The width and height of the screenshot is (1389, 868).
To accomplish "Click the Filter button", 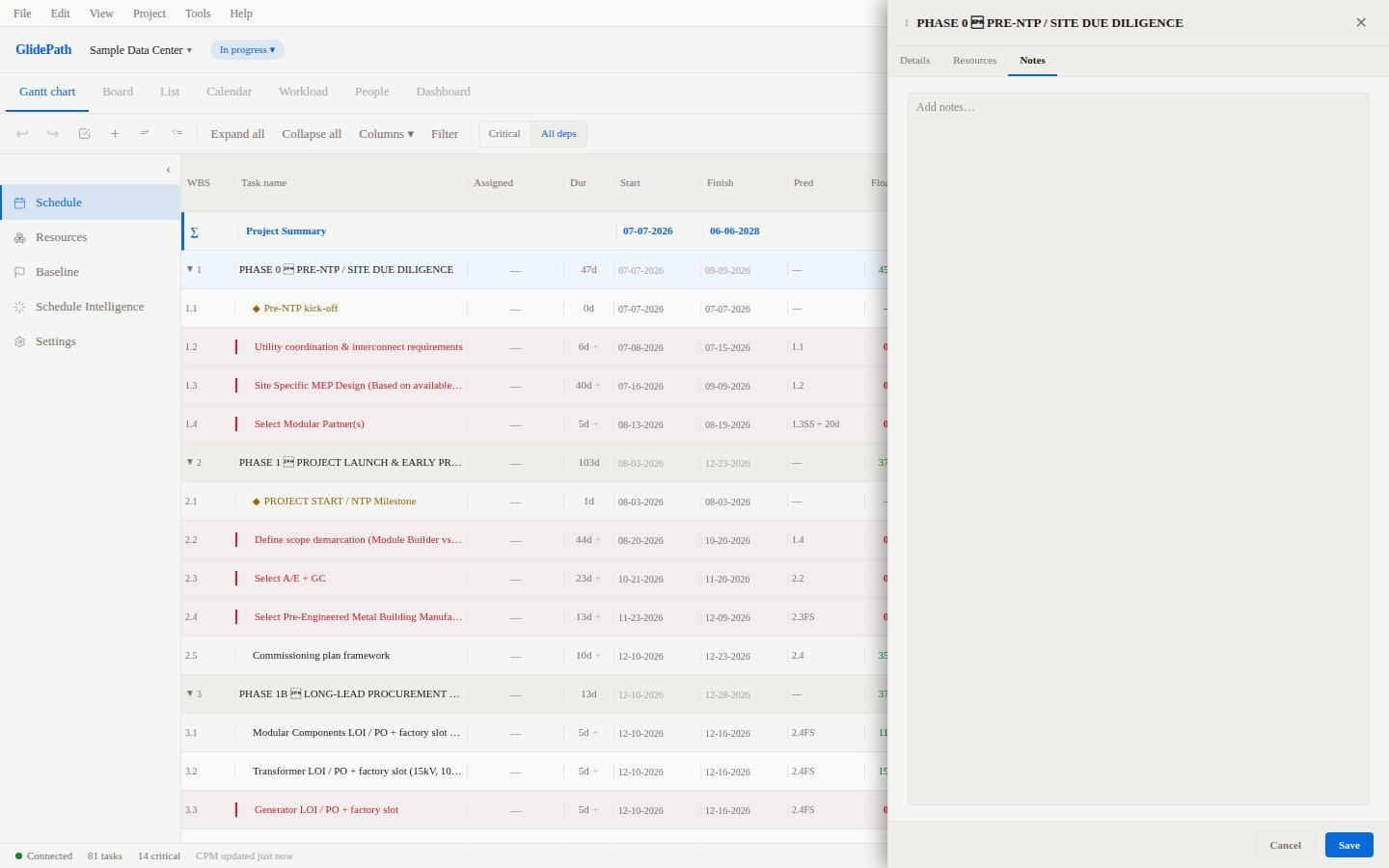I will tap(445, 134).
